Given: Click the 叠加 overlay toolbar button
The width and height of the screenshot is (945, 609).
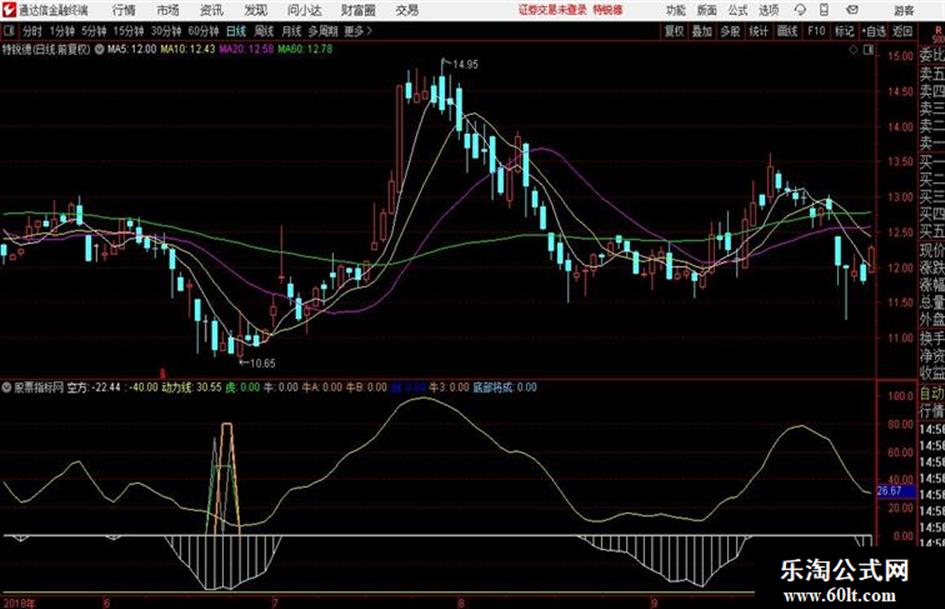Looking at the screenshot, I should pyautogui.click(x=702, y=31).
